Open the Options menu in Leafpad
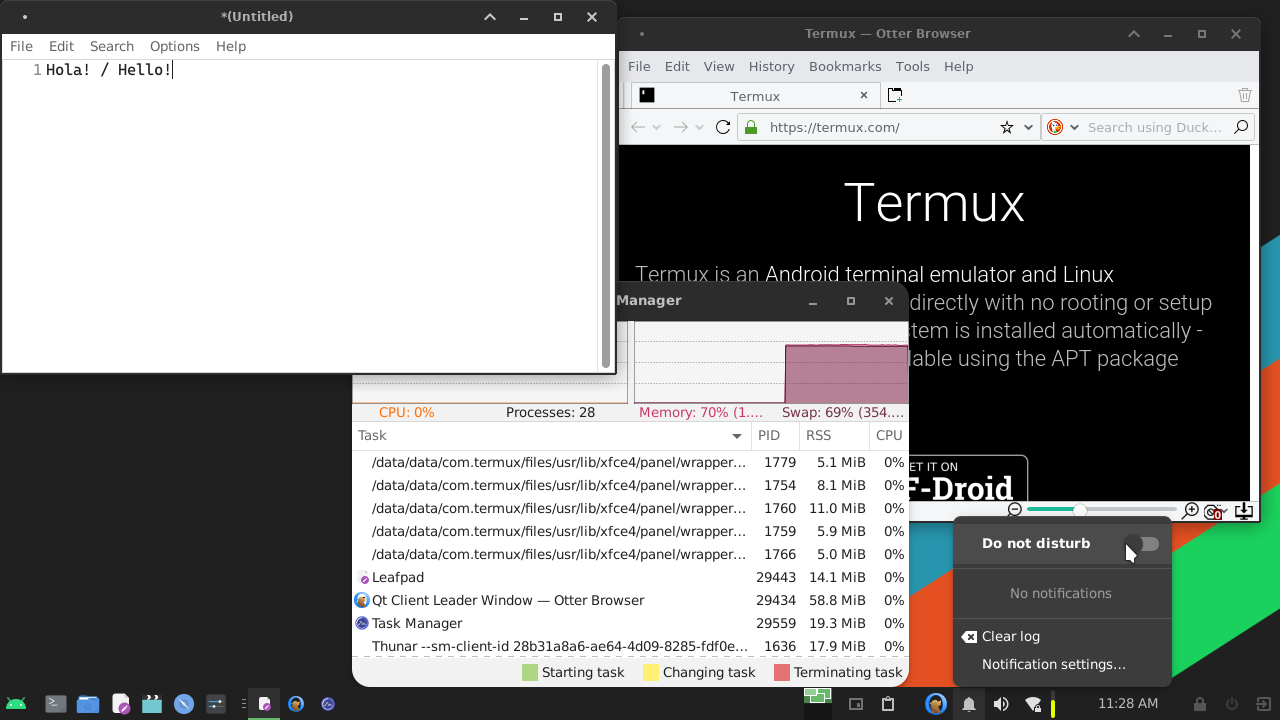 tap(175, 46)
